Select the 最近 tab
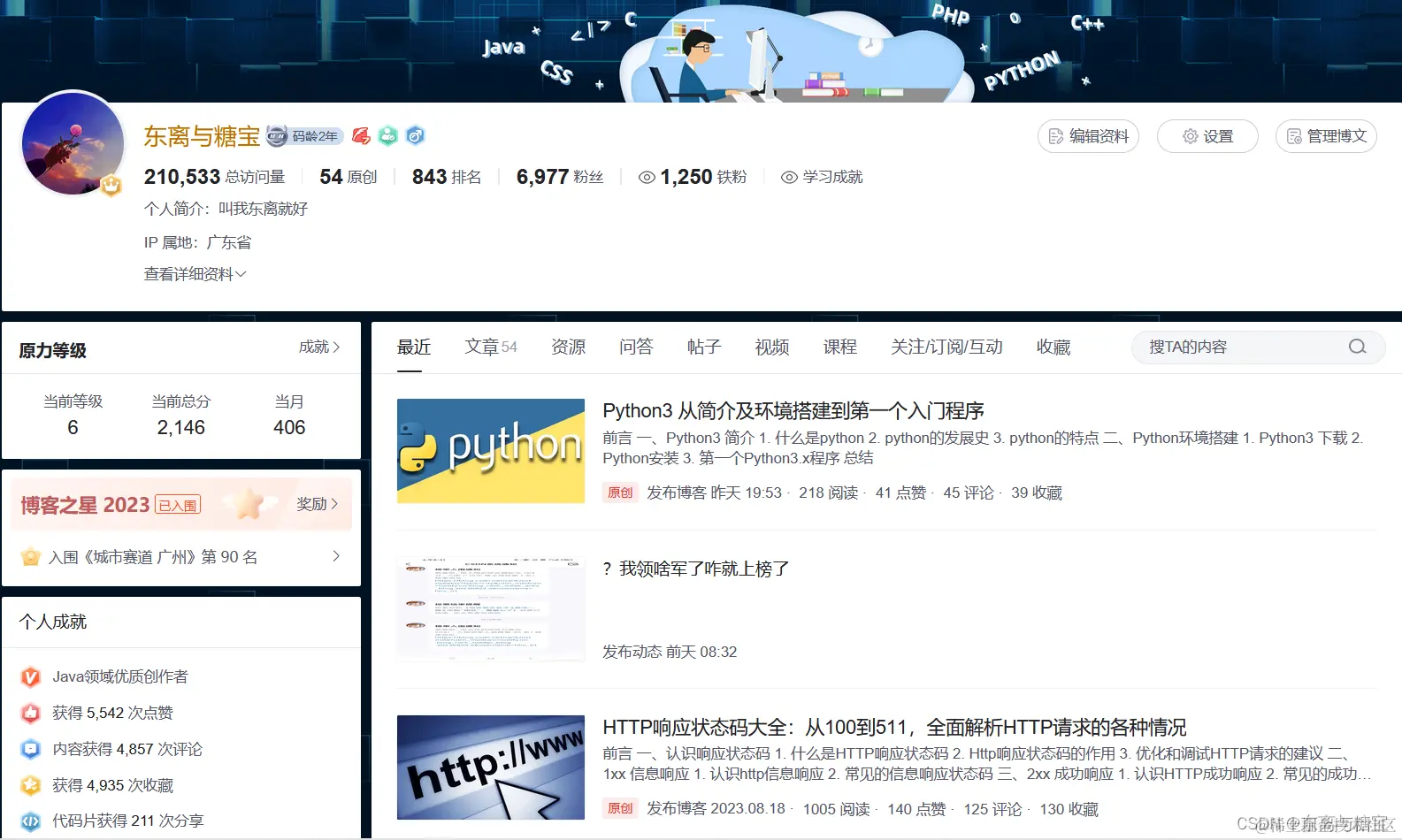This screenshot has height=840, width=1402. click(x=414, y=347)
